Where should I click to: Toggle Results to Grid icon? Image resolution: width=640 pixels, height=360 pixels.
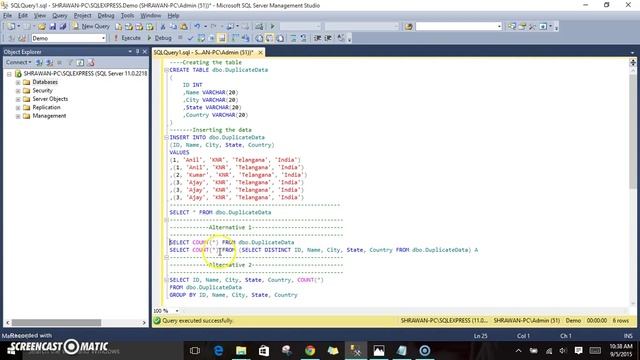pyautogui.click(x=270, y=38)
